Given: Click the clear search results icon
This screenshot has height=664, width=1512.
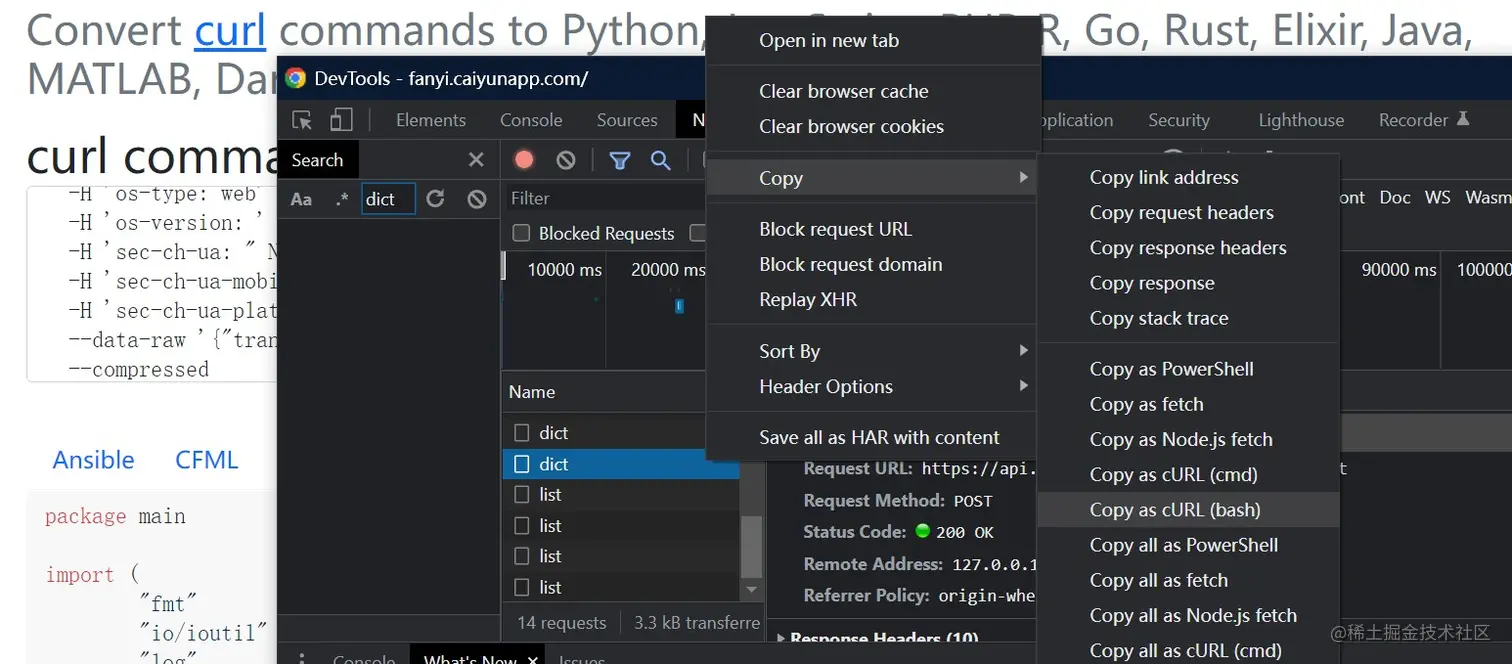Looking at the screenshot, I should [477, 199].
